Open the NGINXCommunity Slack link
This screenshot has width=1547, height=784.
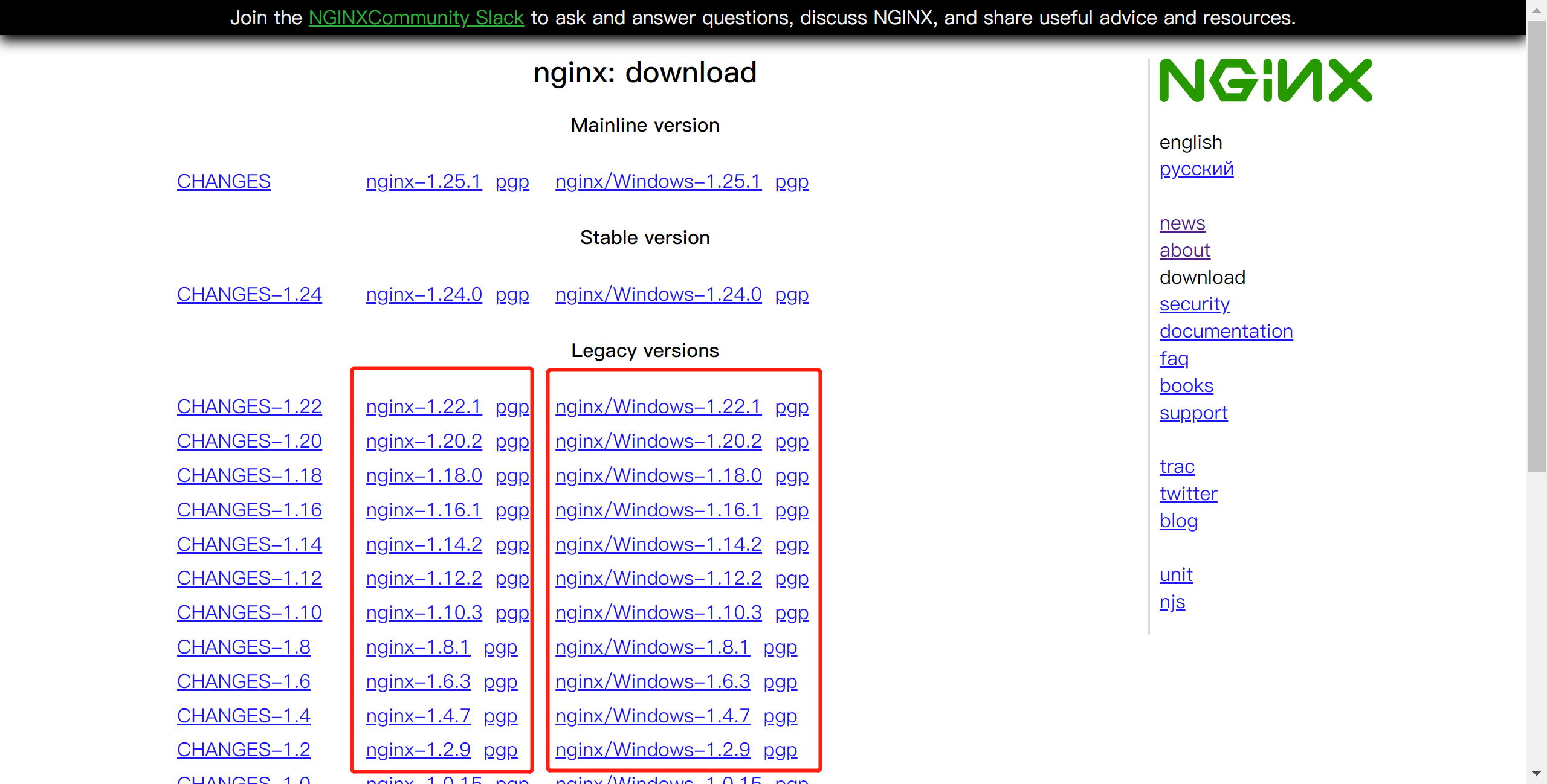tap(416, 18)
